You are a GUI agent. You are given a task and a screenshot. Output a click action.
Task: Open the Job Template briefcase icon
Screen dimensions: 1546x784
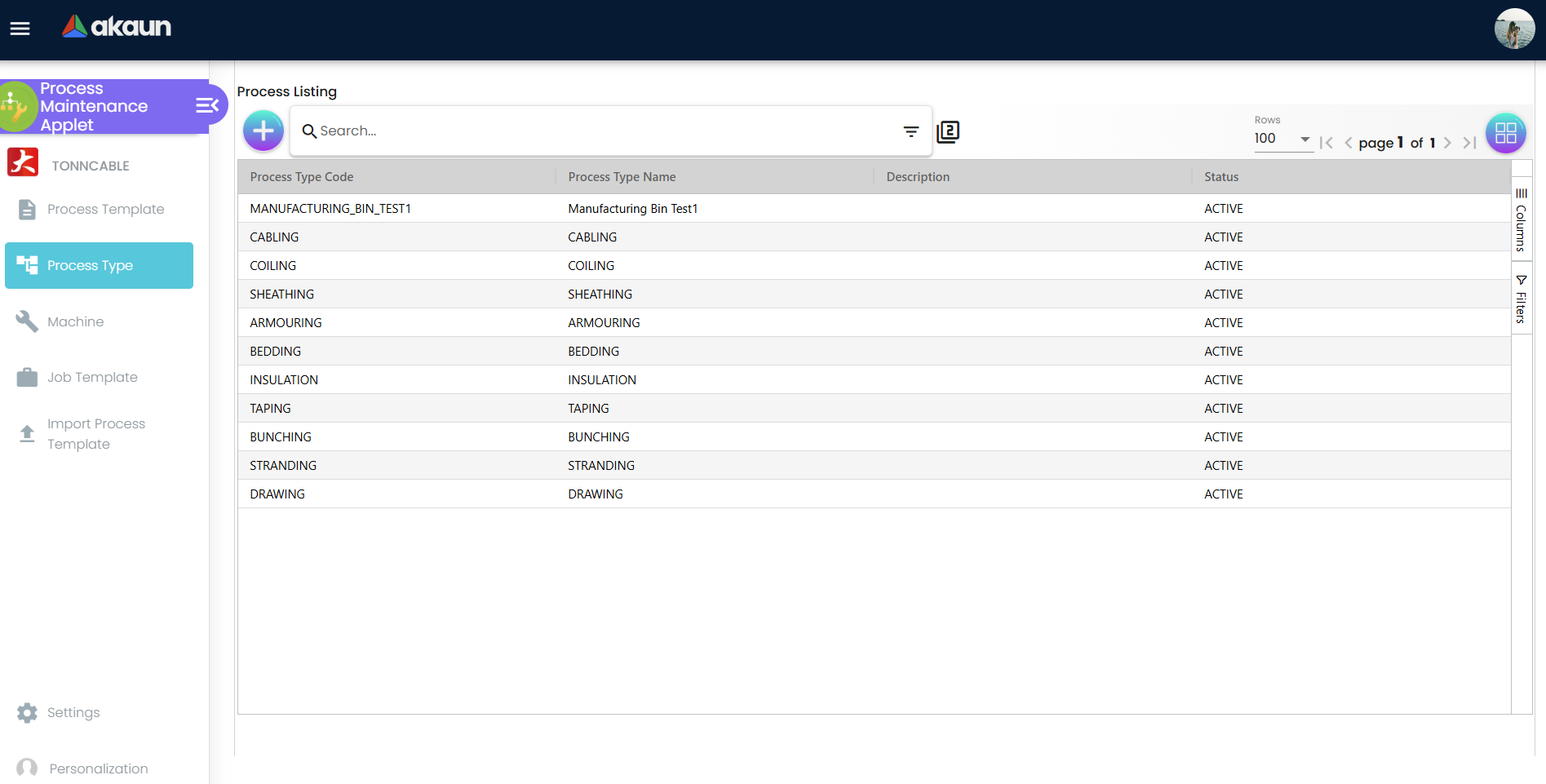(x=27, y=377)
